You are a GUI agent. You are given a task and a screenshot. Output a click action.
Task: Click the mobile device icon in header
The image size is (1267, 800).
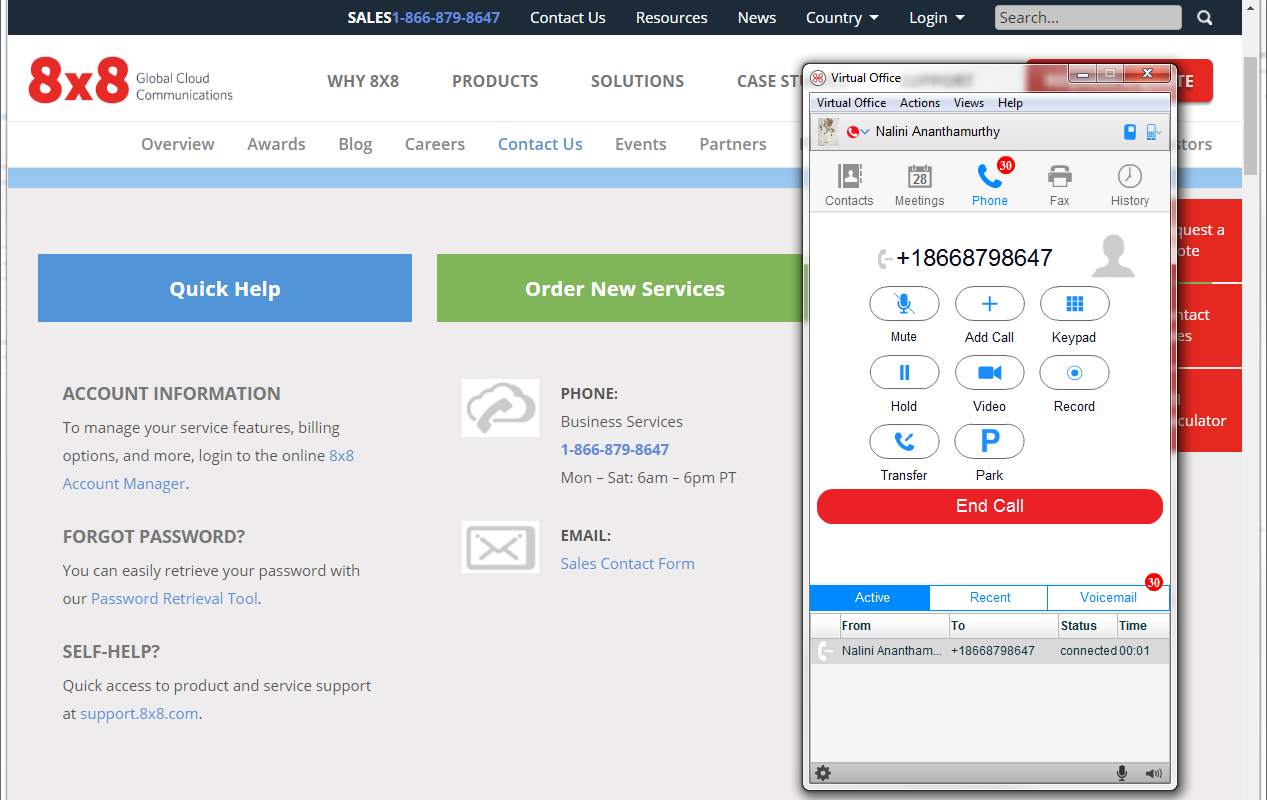(1153, 131)
